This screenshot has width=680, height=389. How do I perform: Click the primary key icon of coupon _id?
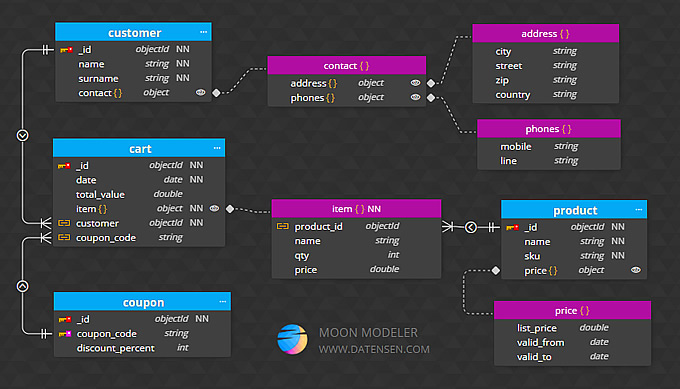click(65, 320)
